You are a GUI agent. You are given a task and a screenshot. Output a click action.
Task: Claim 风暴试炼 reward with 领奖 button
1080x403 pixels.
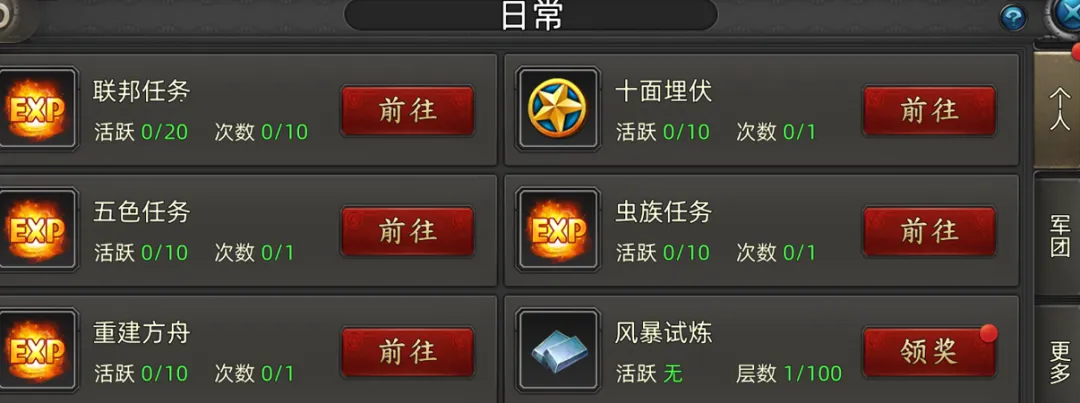pyautogui.click(x=929, y=353)
